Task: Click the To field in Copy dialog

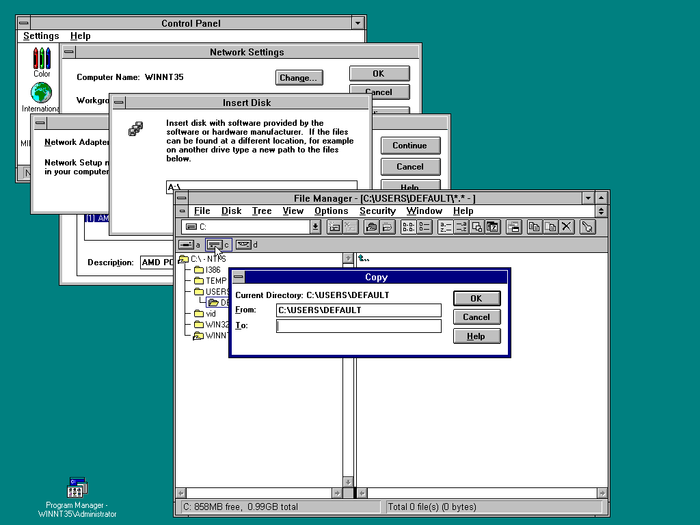Action: pyautogui.click(x=358, y=326)
